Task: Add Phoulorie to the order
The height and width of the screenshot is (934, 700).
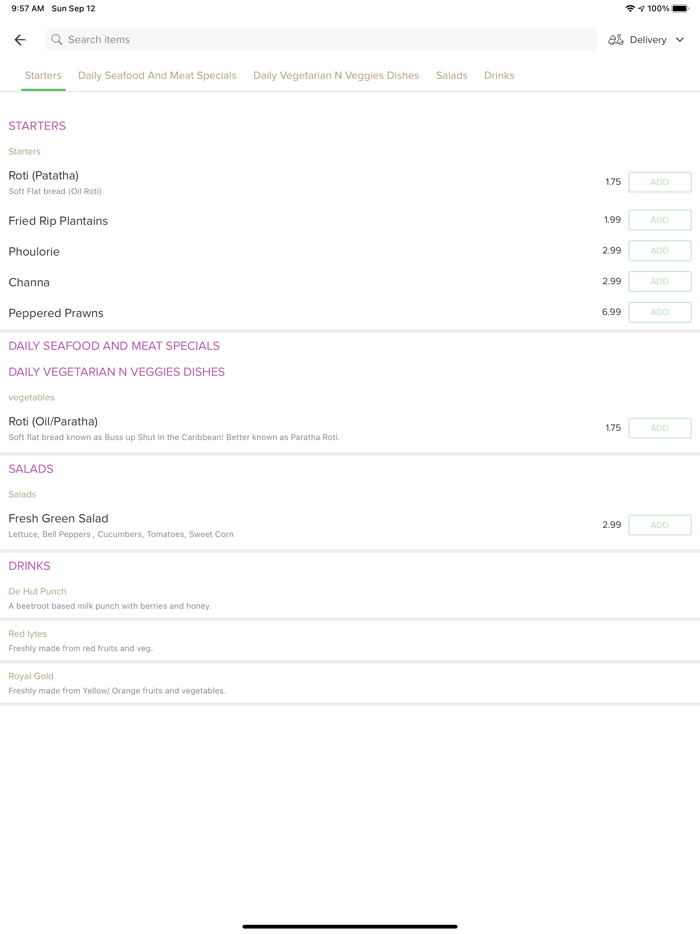Action: tap(659, 251)
